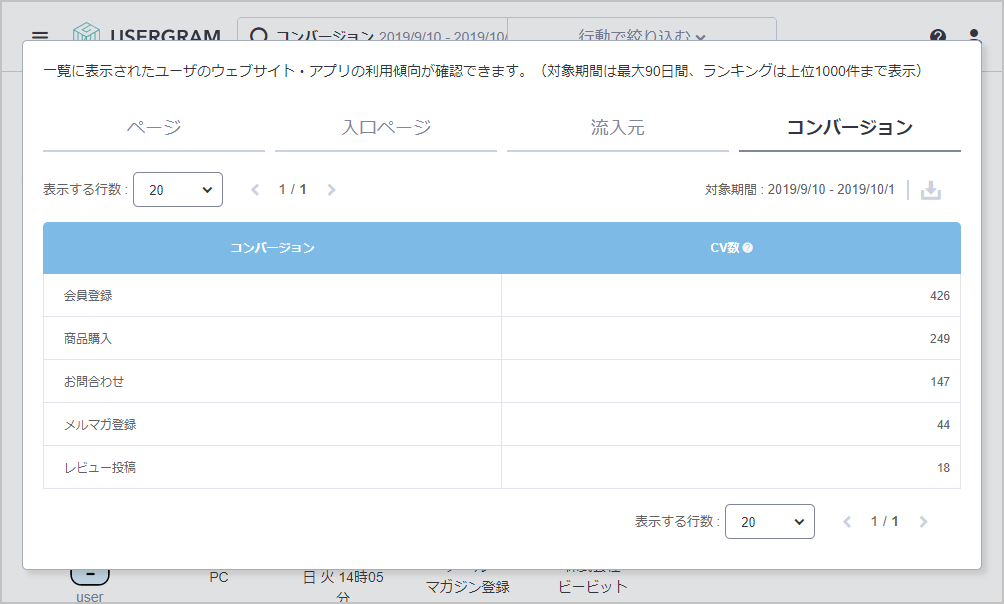This screenshot has width=1004, height=604.
Task: Open the bottom 表示する行数 dropdown
Action: [x=770, y=522]
